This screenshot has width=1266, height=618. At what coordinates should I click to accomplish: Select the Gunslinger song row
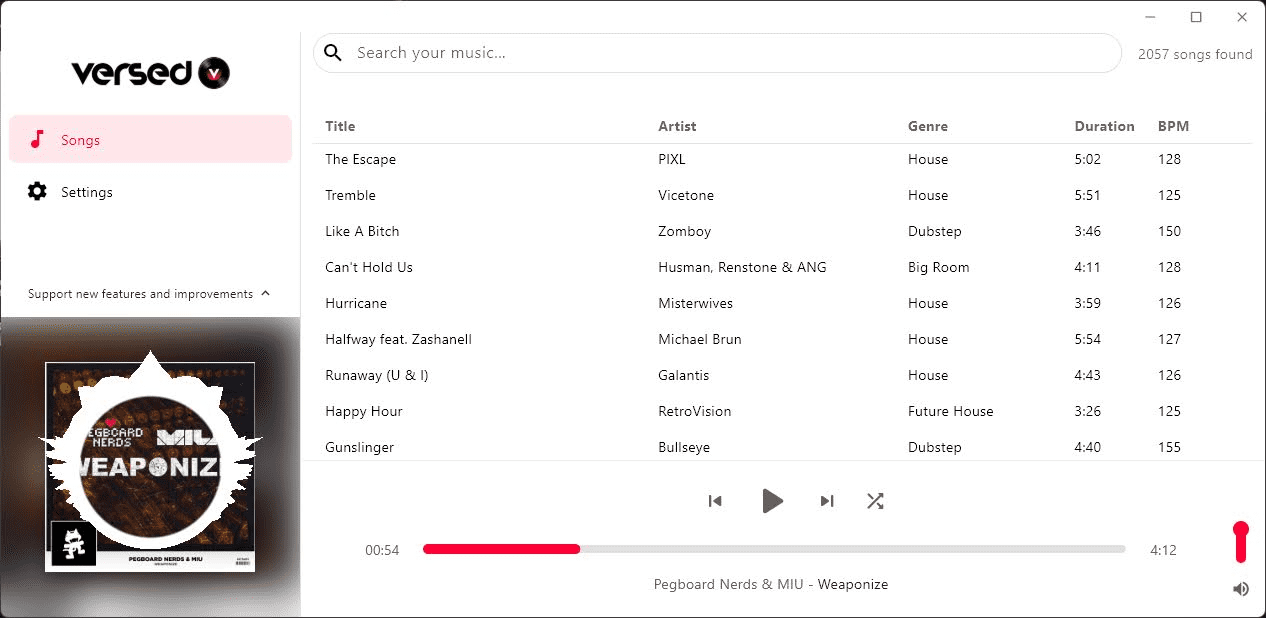tap(360, 447)
